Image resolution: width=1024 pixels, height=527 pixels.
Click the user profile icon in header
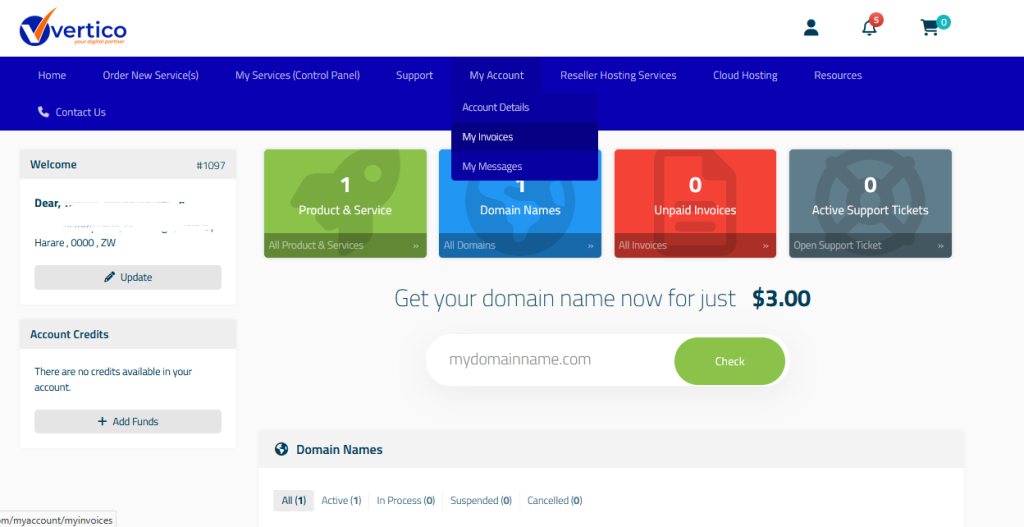(811, 28)
